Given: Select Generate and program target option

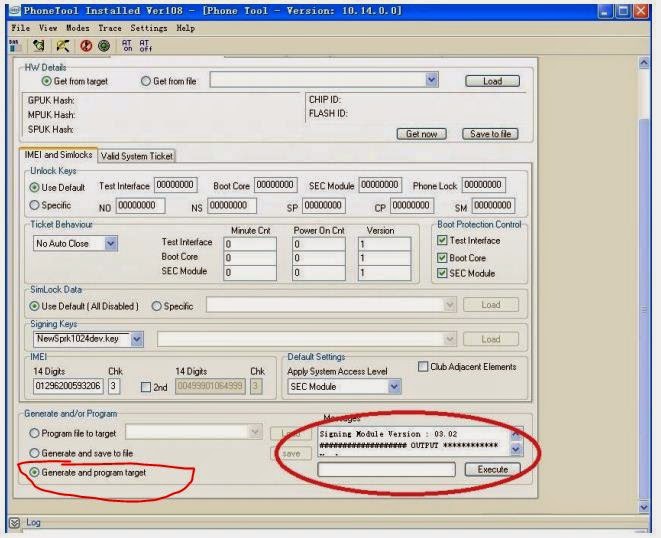Looking at the screenshot, I should tap(34, 472).
